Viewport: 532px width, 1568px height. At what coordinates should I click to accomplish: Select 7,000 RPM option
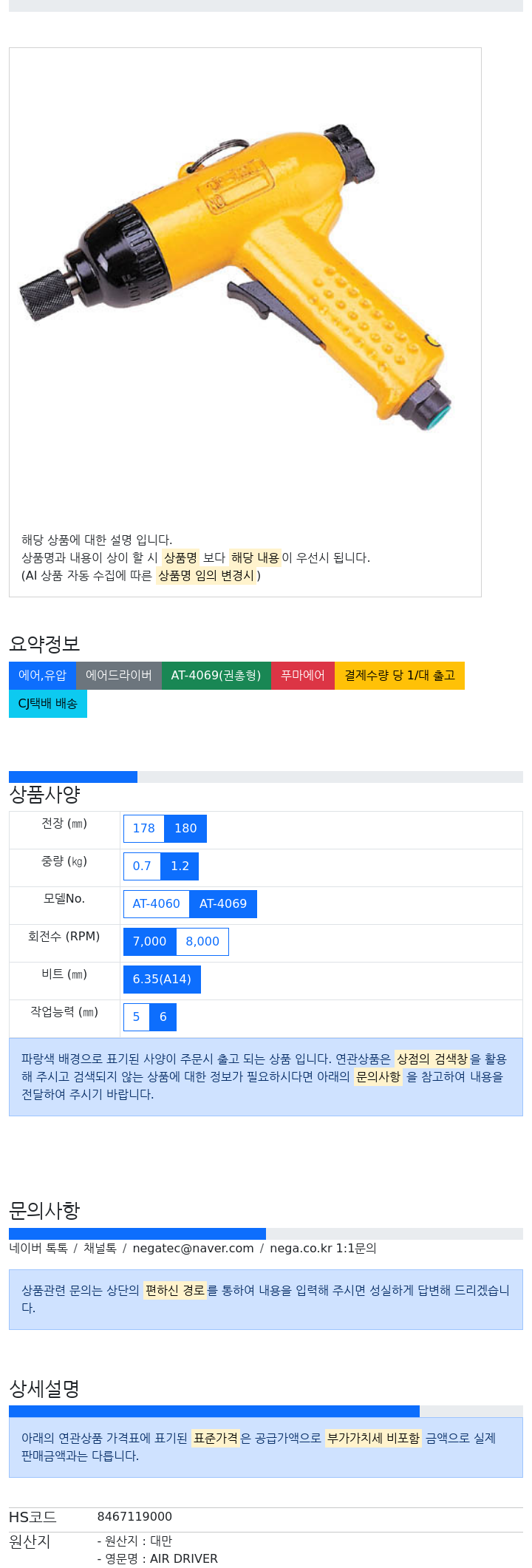tap(150, 942)
